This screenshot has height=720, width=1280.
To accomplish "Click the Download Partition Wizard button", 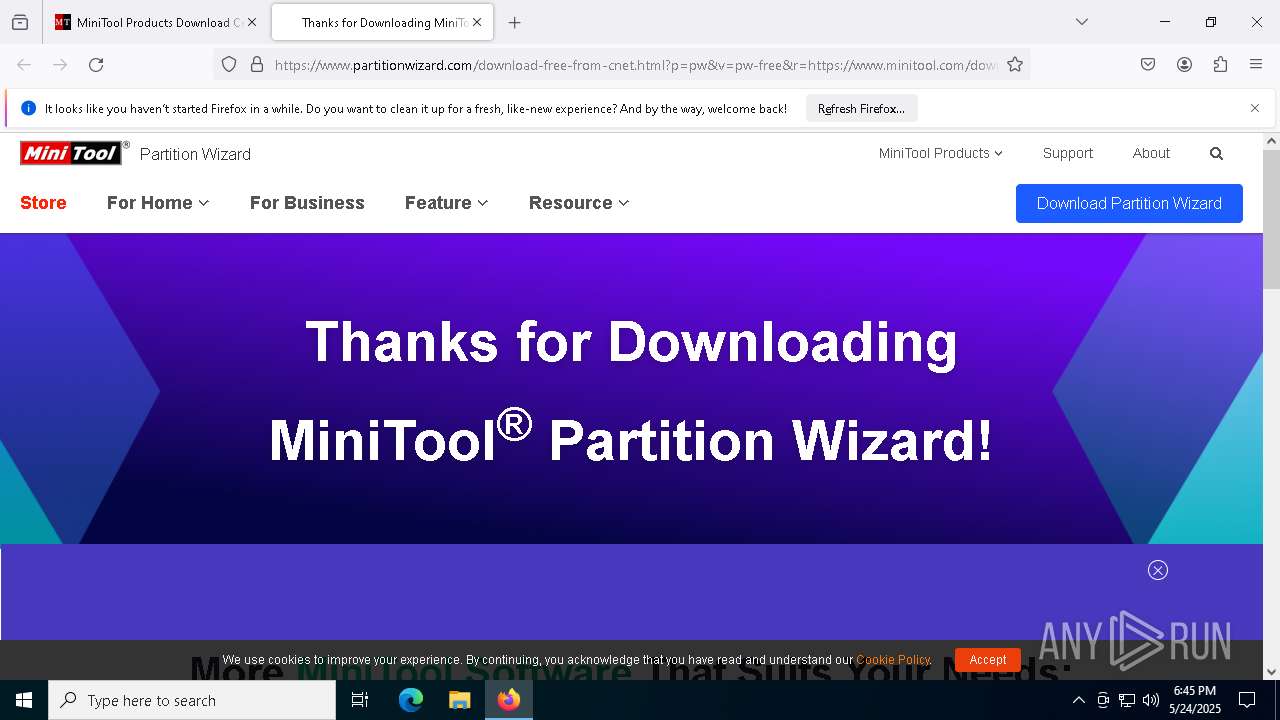I will click(1129, 203).
